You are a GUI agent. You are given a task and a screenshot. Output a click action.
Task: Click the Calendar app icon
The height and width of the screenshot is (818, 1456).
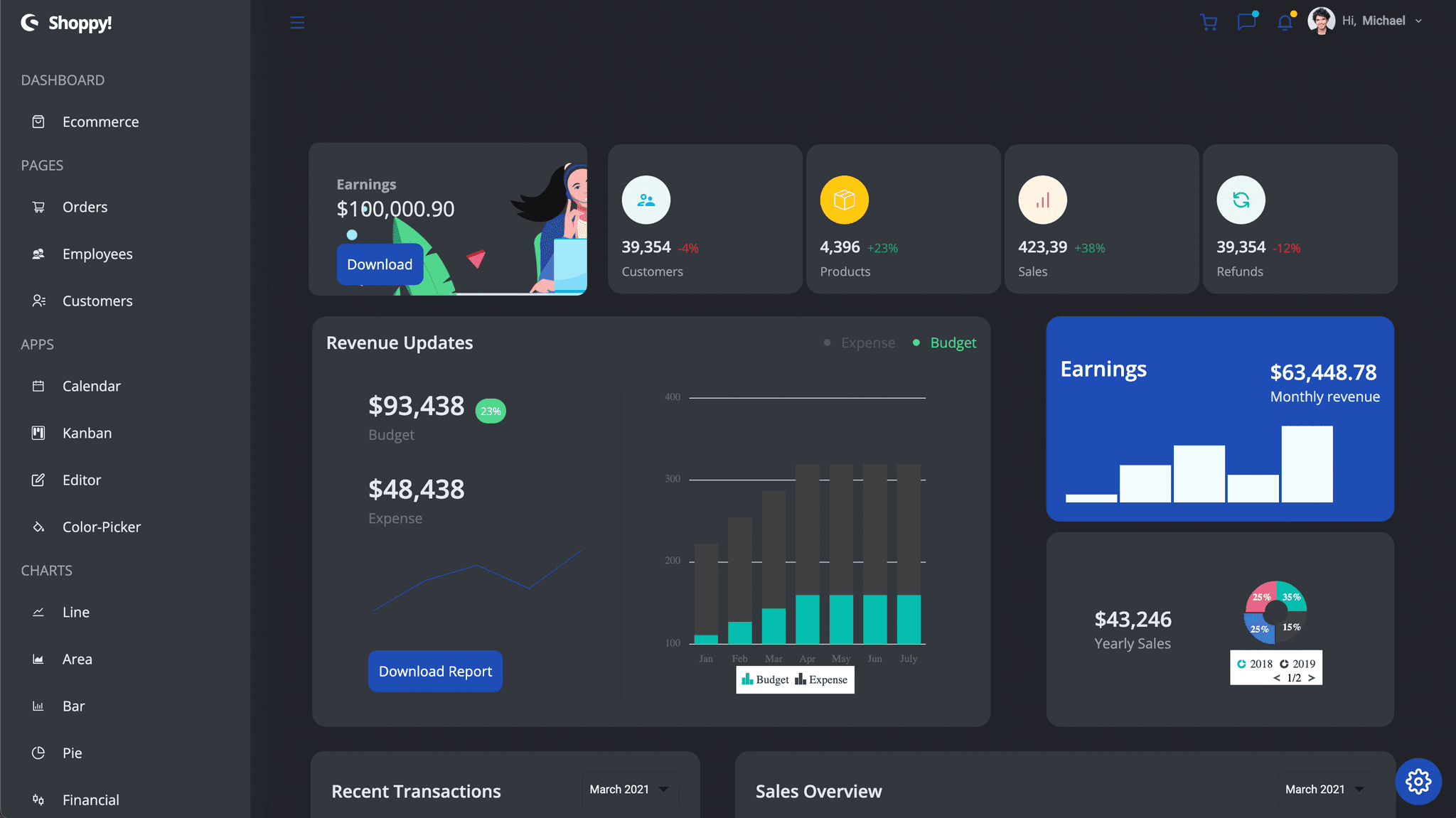pyautogui.click(x=37, y=385)
